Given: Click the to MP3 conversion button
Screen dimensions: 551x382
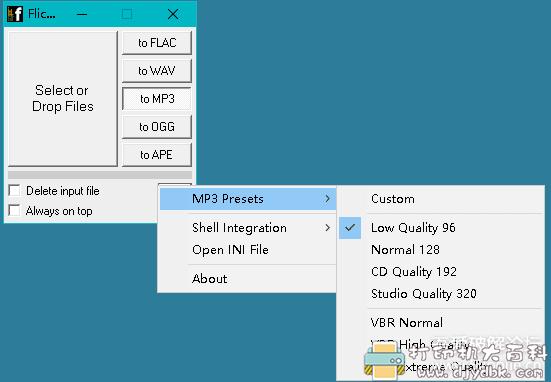Looking at the screenshot, I should pos(157,99).
